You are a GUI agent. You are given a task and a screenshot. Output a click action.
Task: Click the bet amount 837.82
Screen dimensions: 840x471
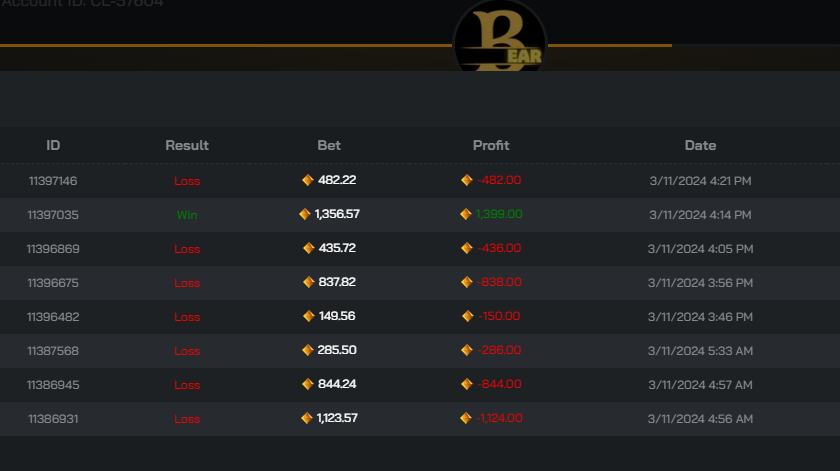337,282
